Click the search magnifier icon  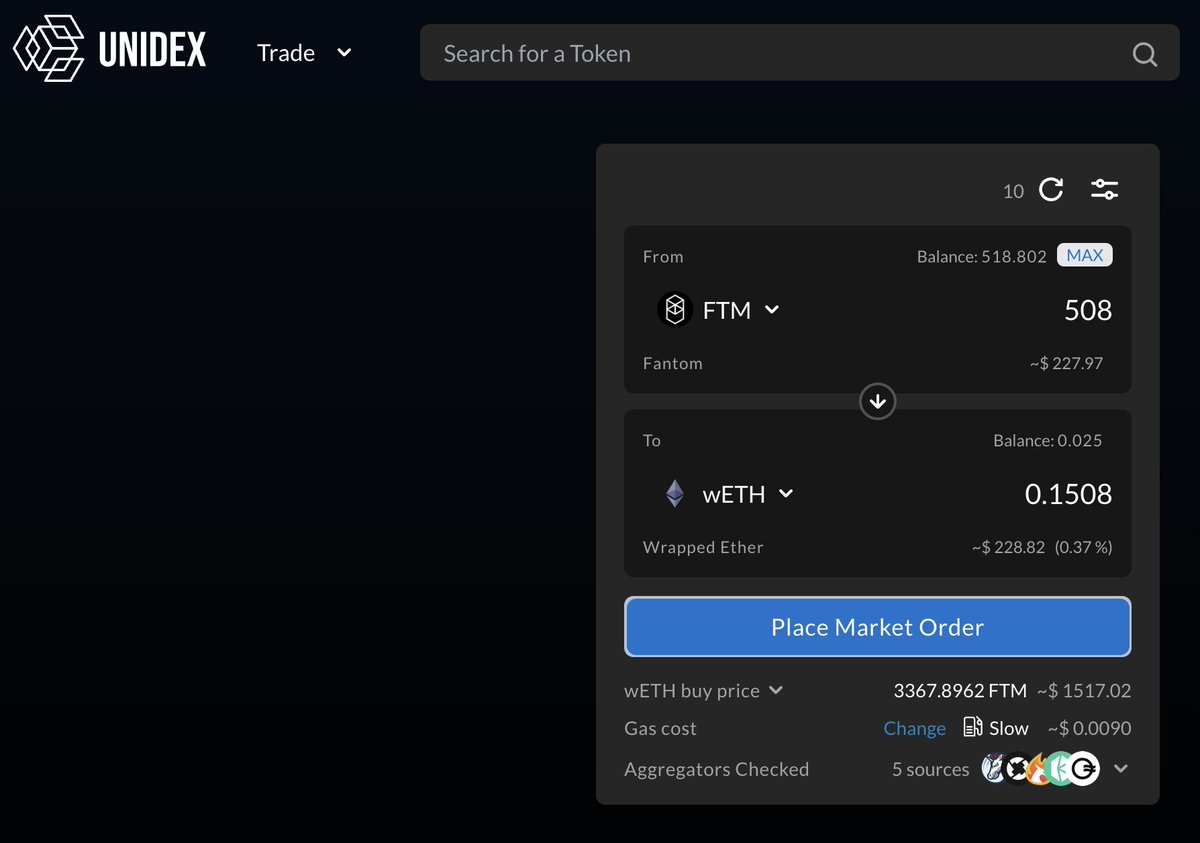(x=1145, y=54)
